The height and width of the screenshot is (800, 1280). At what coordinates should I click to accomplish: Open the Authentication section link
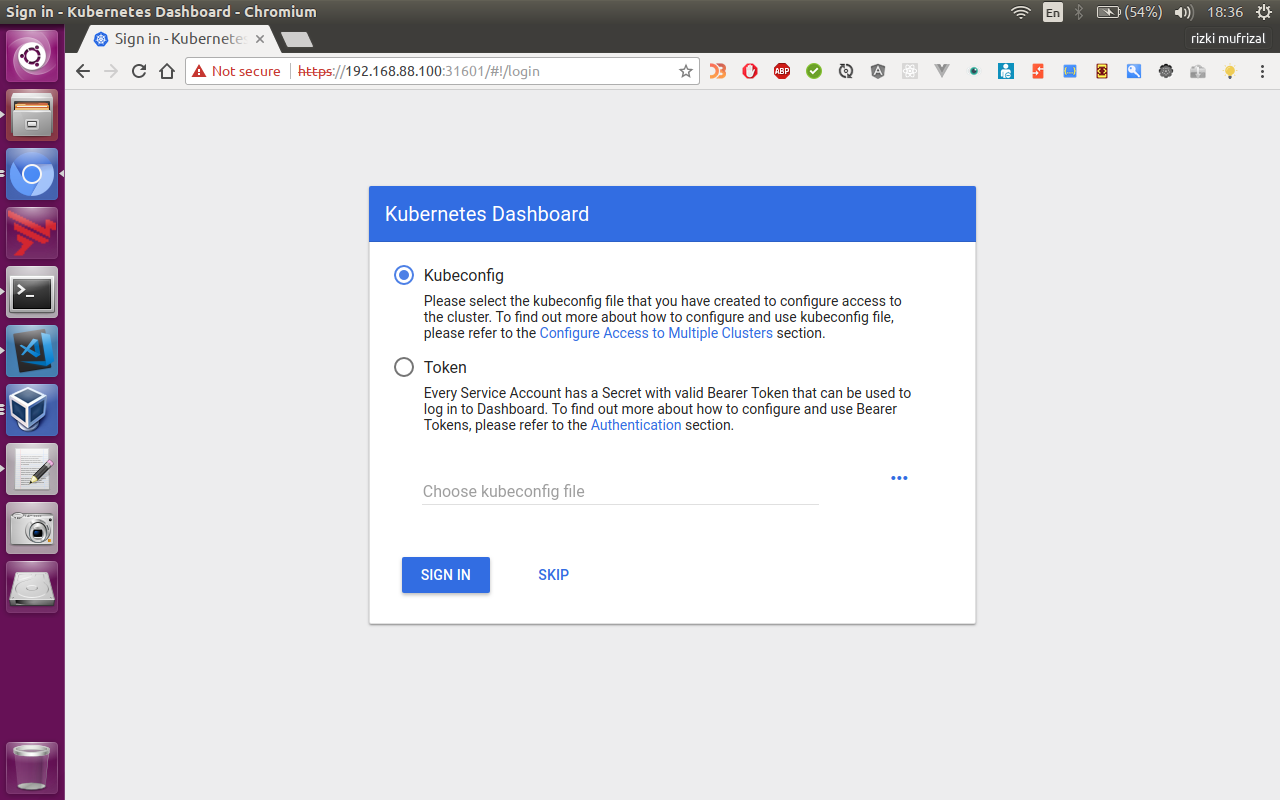(636, 425)
